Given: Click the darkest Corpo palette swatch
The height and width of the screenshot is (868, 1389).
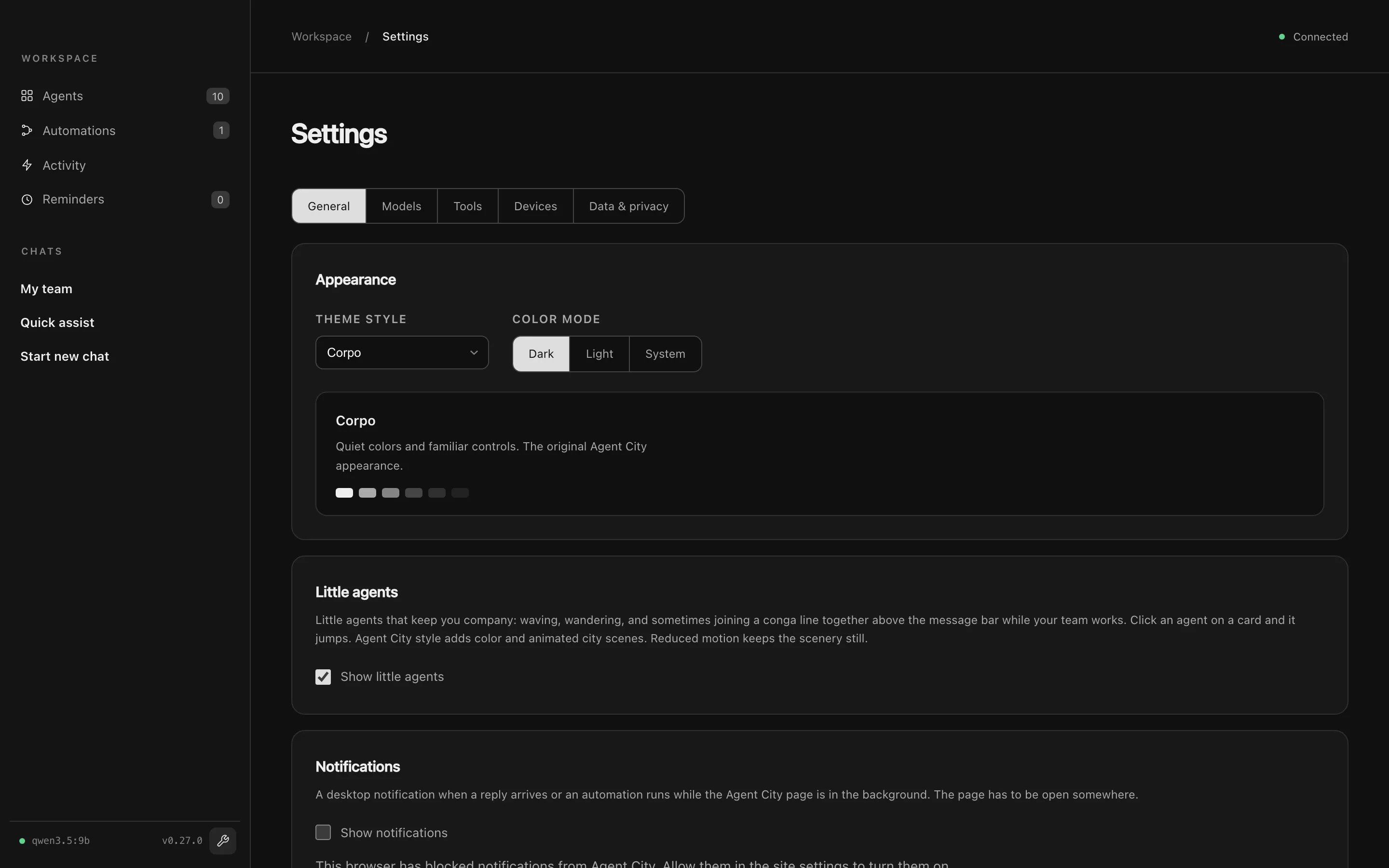Looking at the screenshot, I should pyautogui.click(x=460, y=492).
